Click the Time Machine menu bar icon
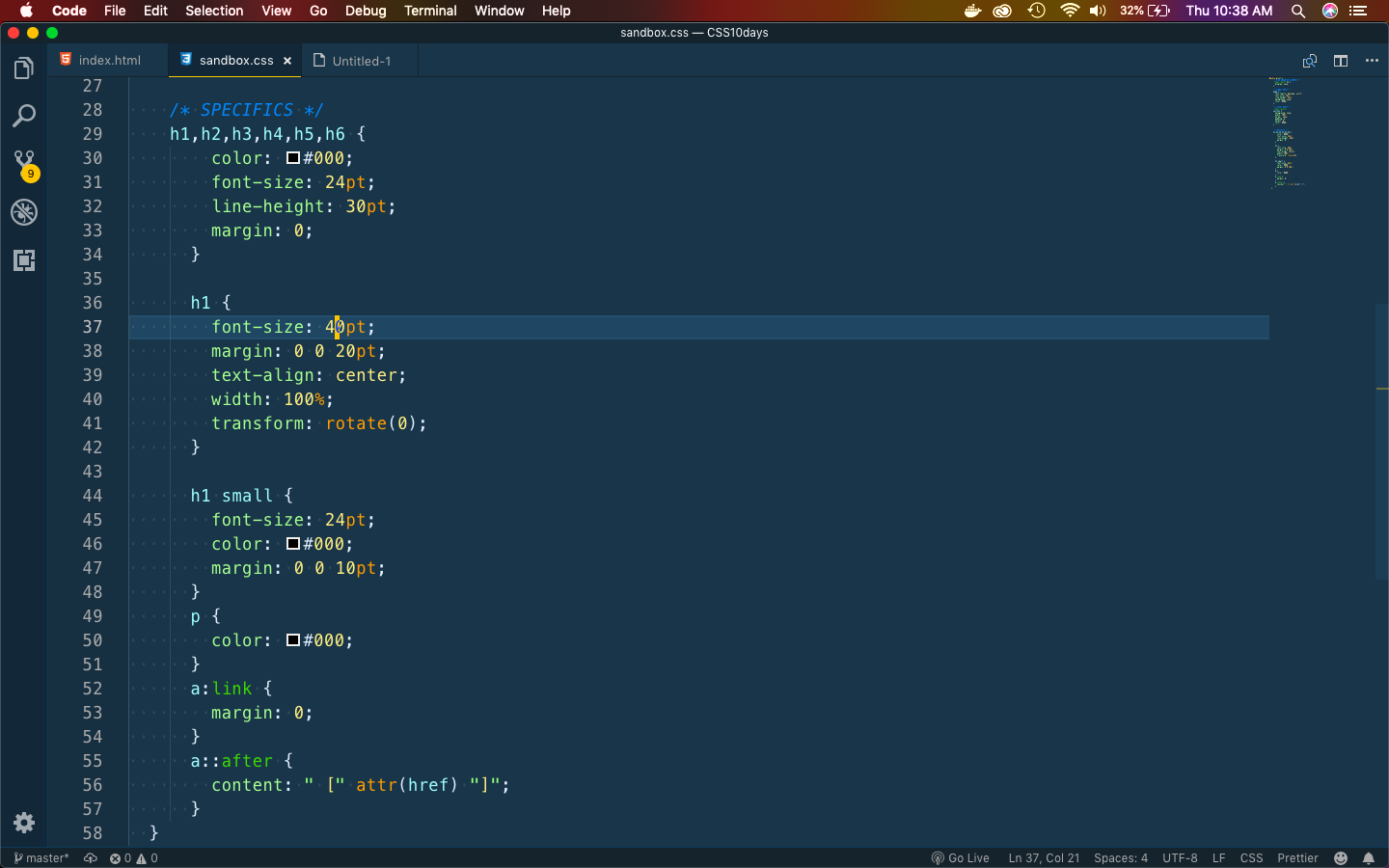 (x=1036, y=11)
